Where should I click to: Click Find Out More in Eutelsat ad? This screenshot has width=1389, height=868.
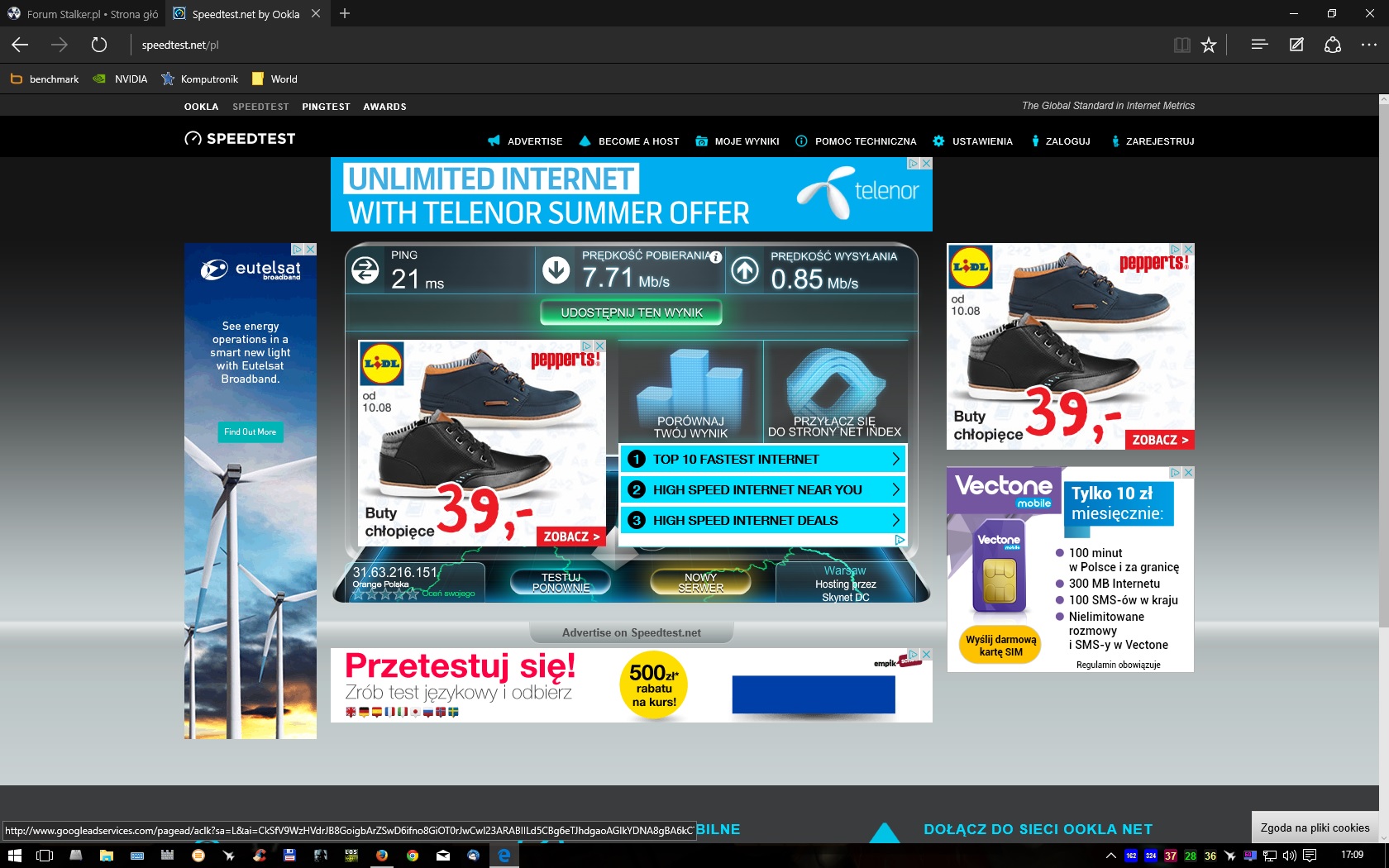coord(250,432)
